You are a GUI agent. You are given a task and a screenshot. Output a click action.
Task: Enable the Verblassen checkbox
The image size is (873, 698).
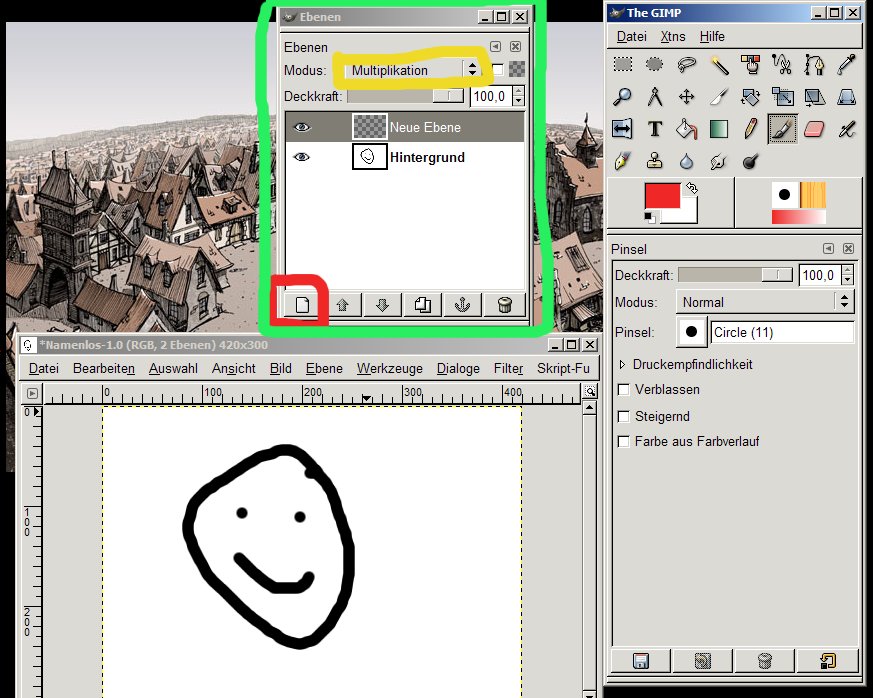(x=624, y=390)
